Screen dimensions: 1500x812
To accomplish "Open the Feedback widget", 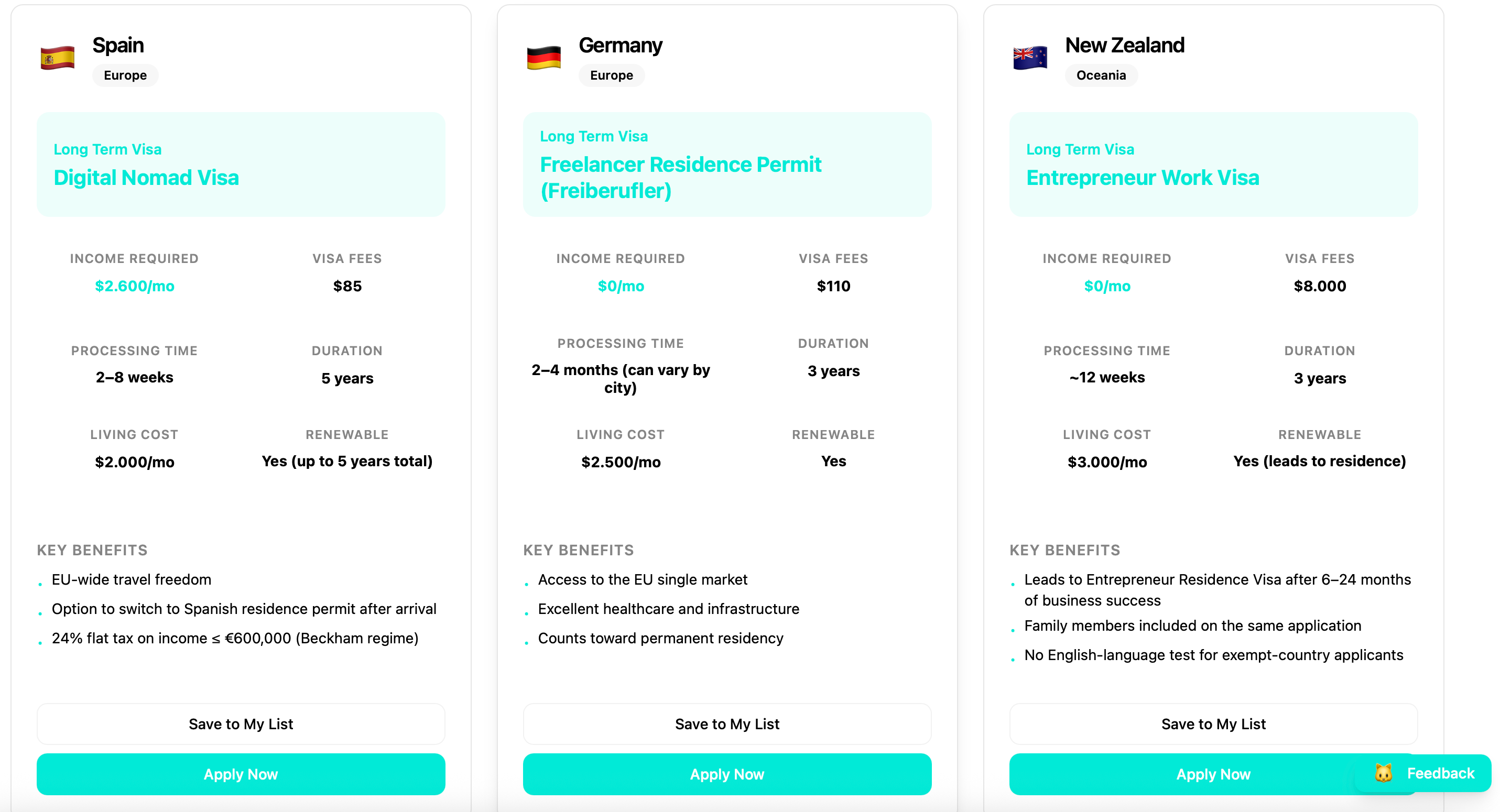I will point(1439,773).
